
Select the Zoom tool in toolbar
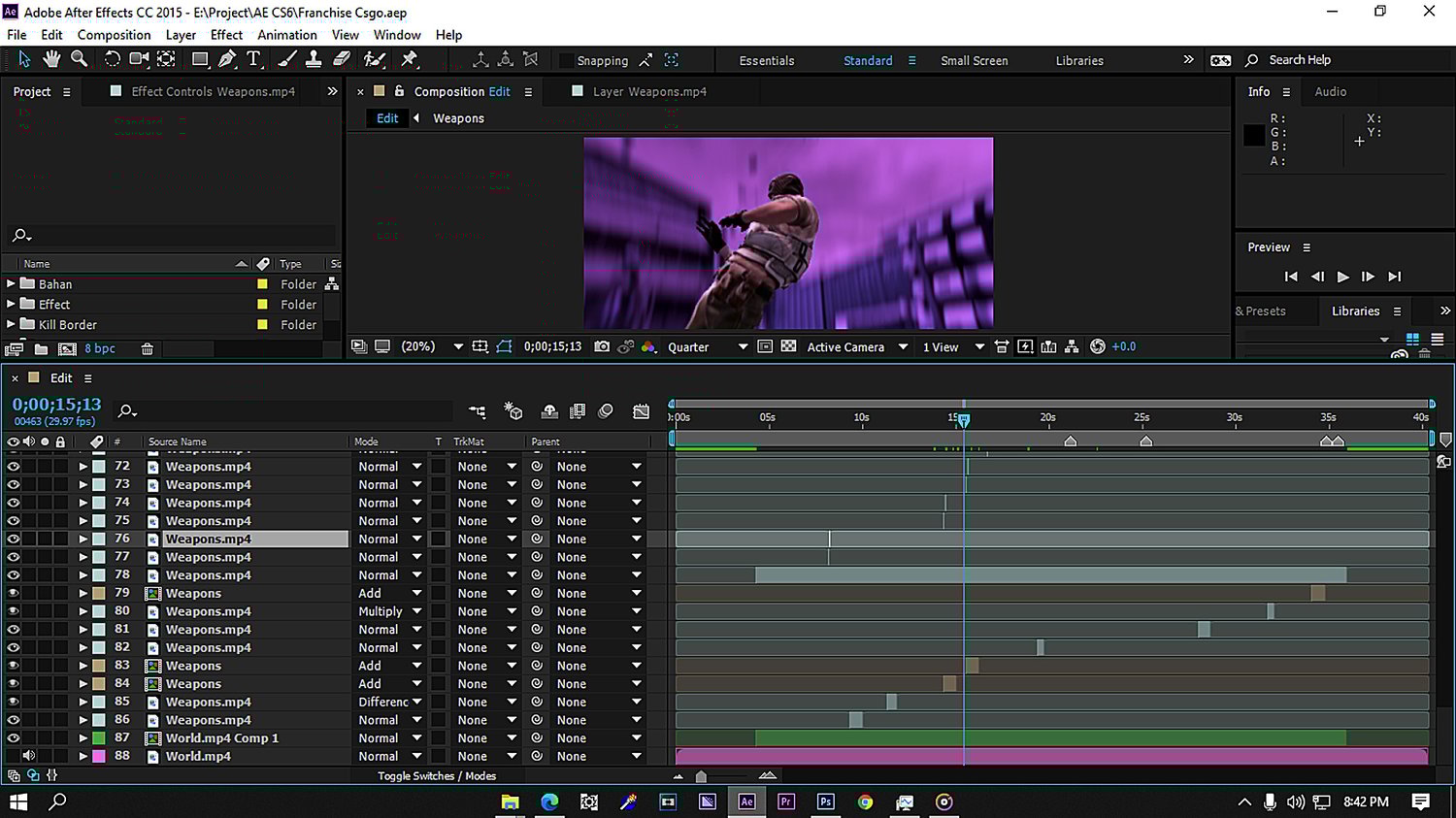80,59
